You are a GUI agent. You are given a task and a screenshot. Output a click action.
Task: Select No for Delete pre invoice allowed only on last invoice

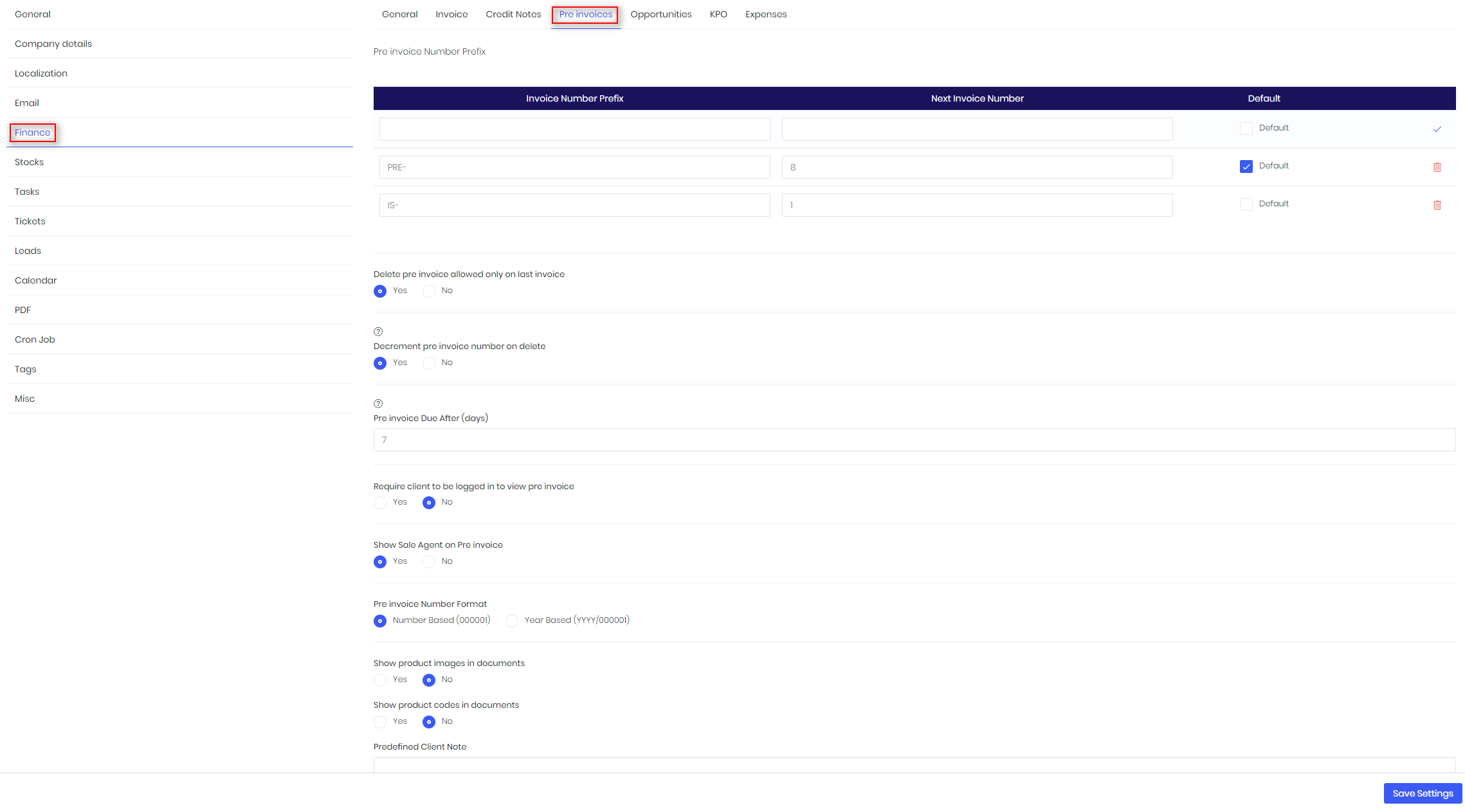[x=429, y=291]
